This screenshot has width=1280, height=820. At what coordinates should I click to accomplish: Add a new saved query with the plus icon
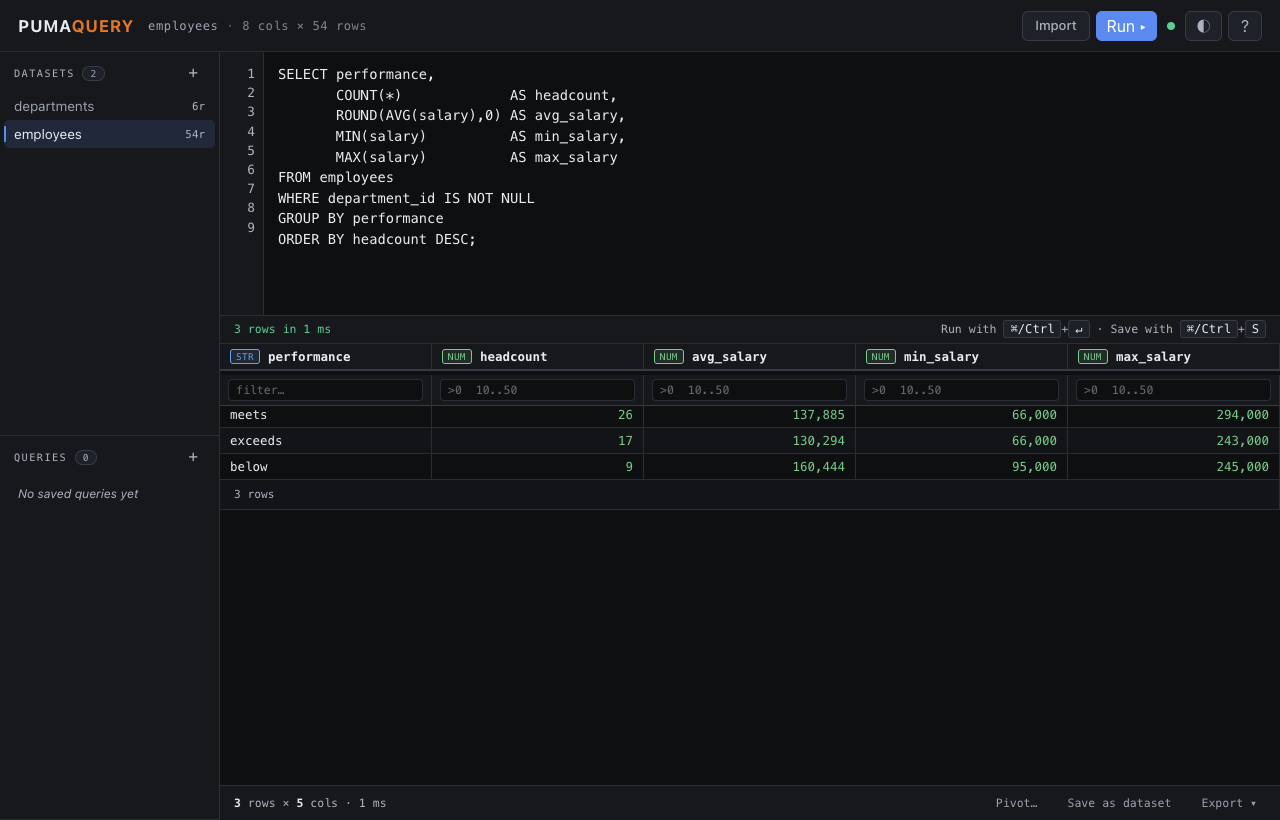(x=193, y=457)
